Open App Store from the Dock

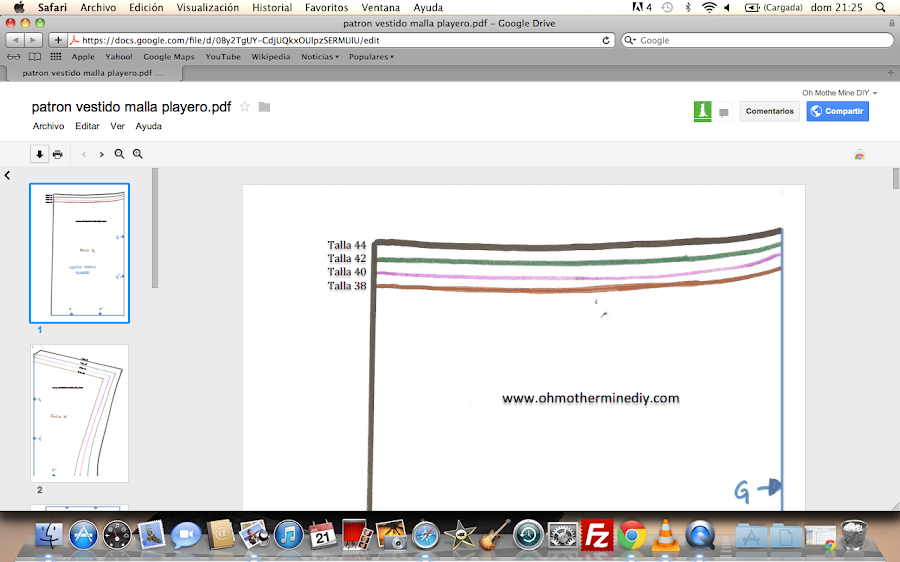(x=83, y=534)
